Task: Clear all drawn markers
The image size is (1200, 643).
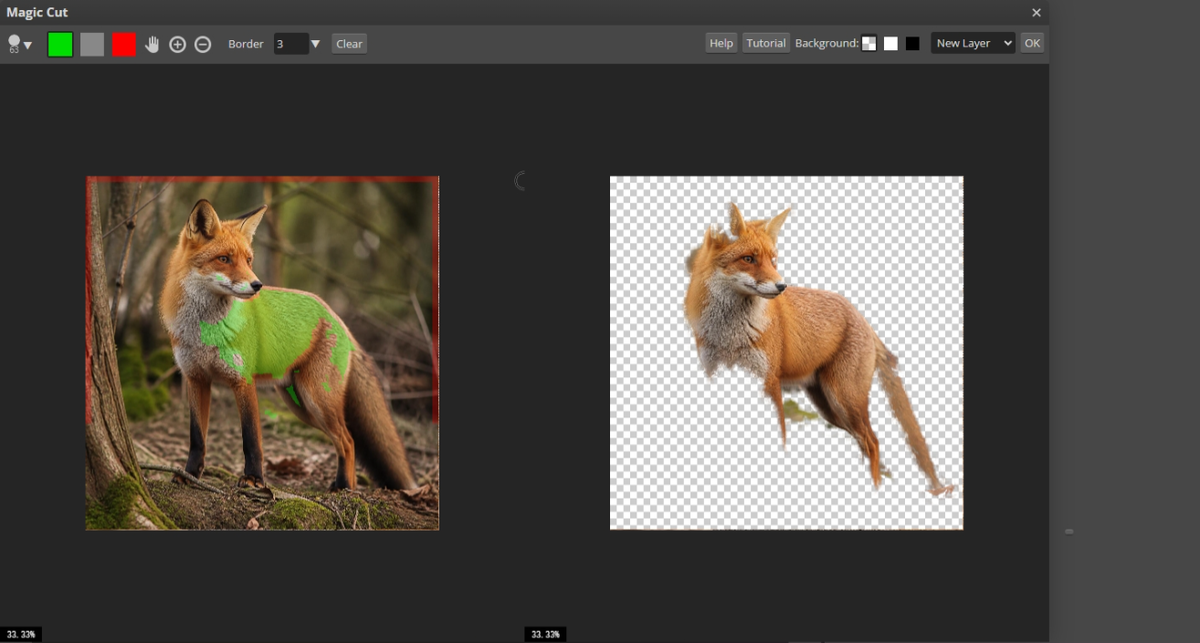Action: coord(349,44)
